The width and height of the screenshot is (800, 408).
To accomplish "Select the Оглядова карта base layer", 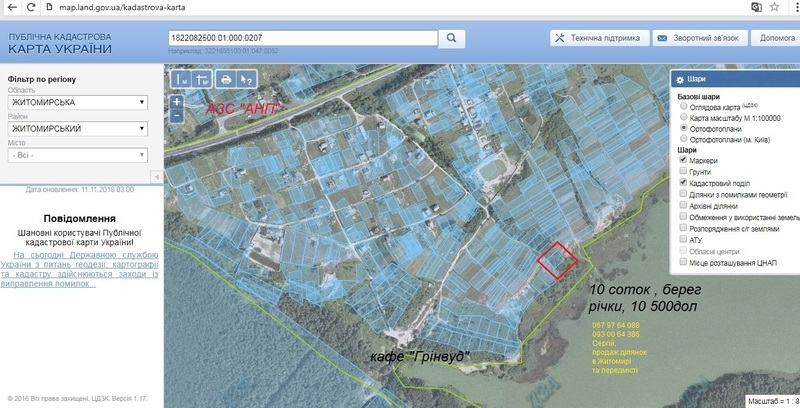I will [683, 106].
